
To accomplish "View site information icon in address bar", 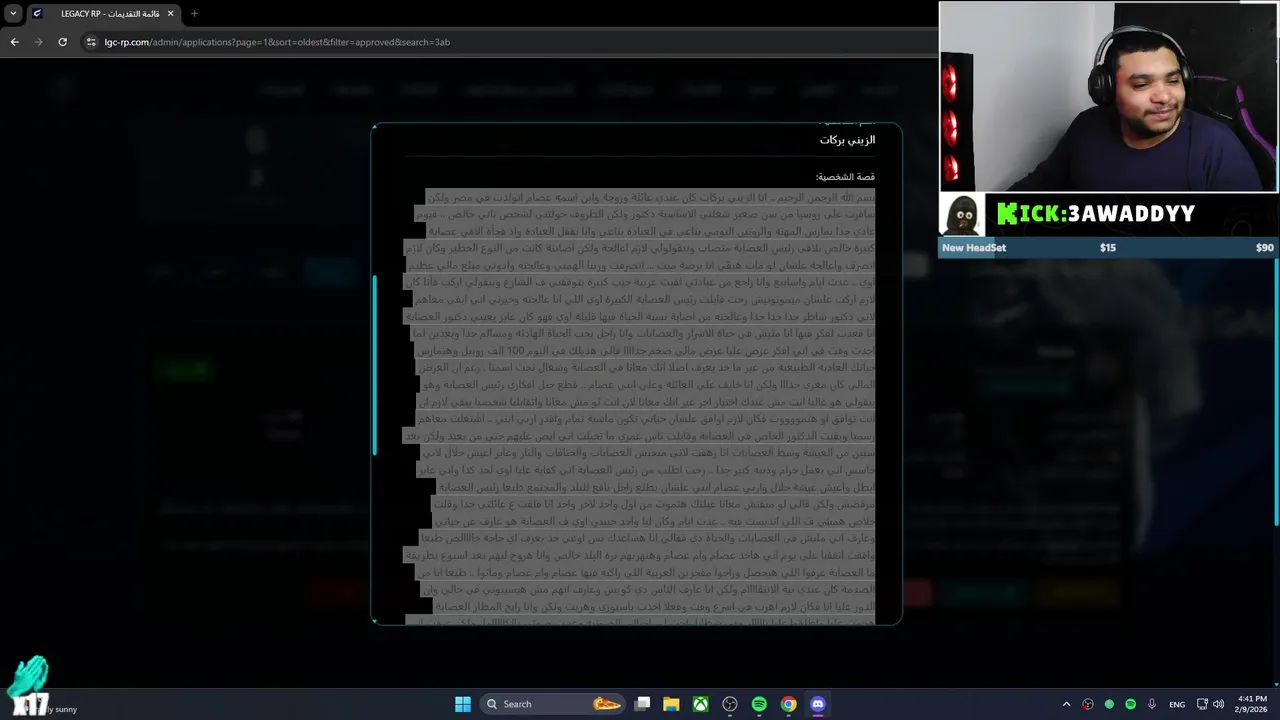I will click(x=91, y=42).
